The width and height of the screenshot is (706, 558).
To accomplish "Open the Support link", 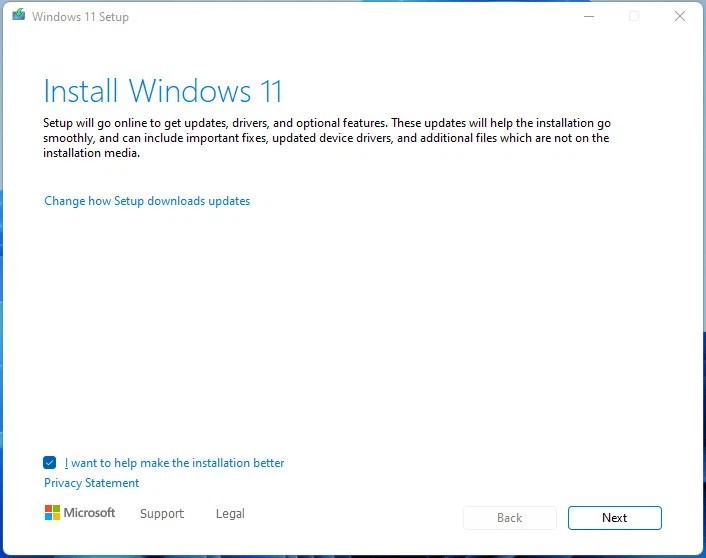I will pos(162,514).
